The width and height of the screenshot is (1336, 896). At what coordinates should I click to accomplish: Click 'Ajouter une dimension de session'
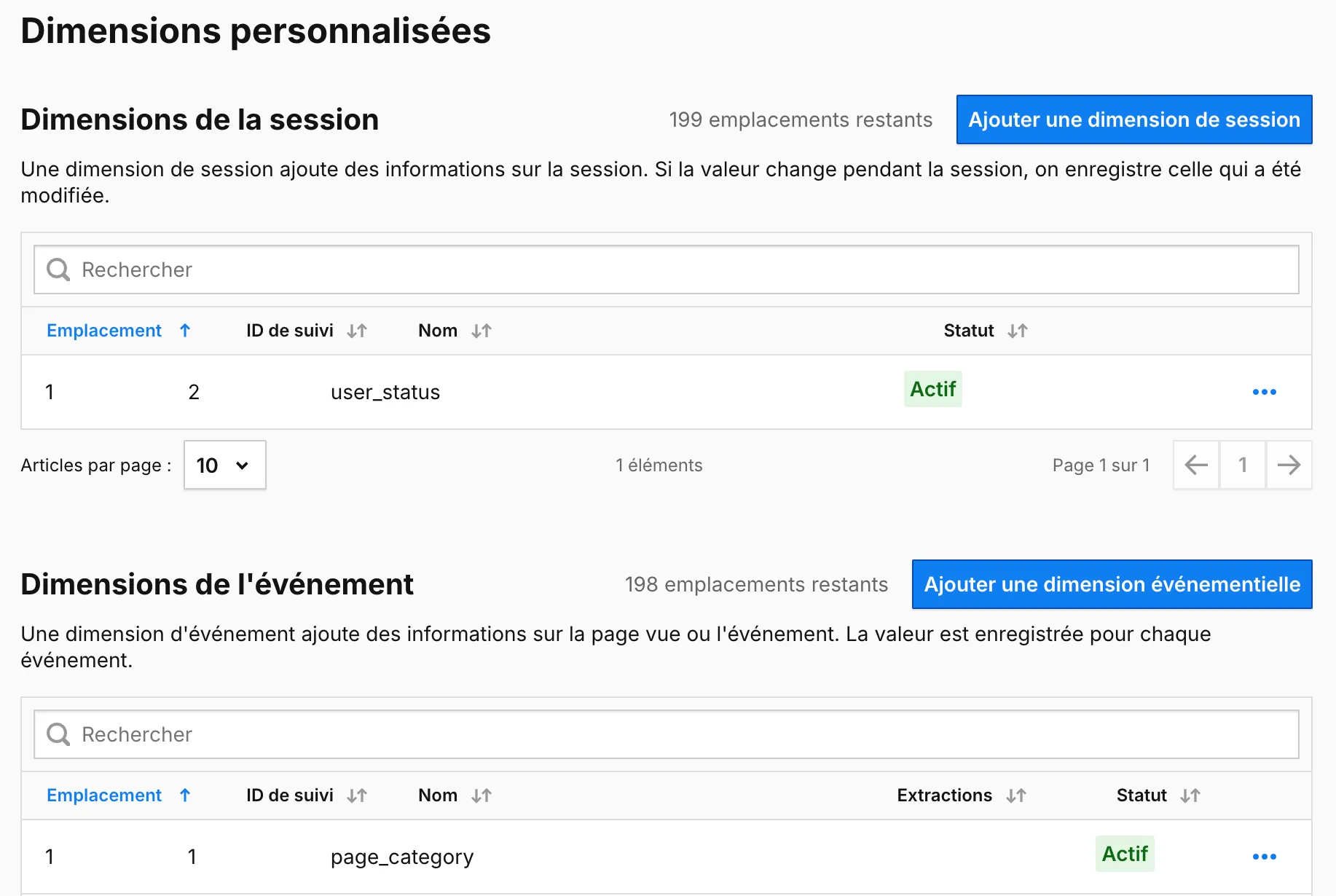[1133, 119]
